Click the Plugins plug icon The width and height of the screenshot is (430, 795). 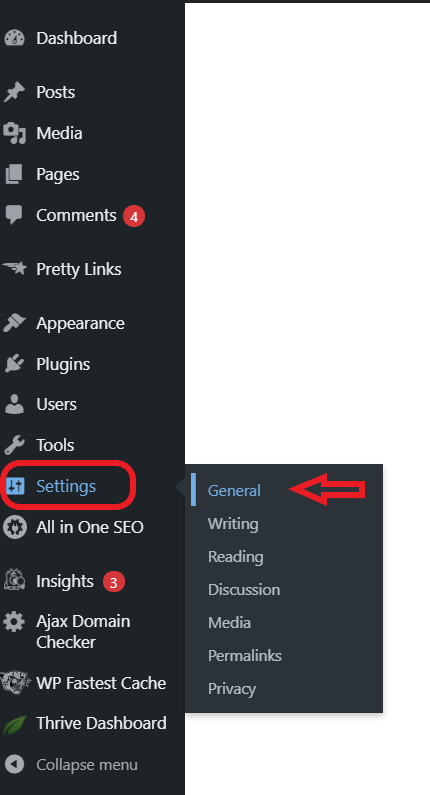point(14,364)
